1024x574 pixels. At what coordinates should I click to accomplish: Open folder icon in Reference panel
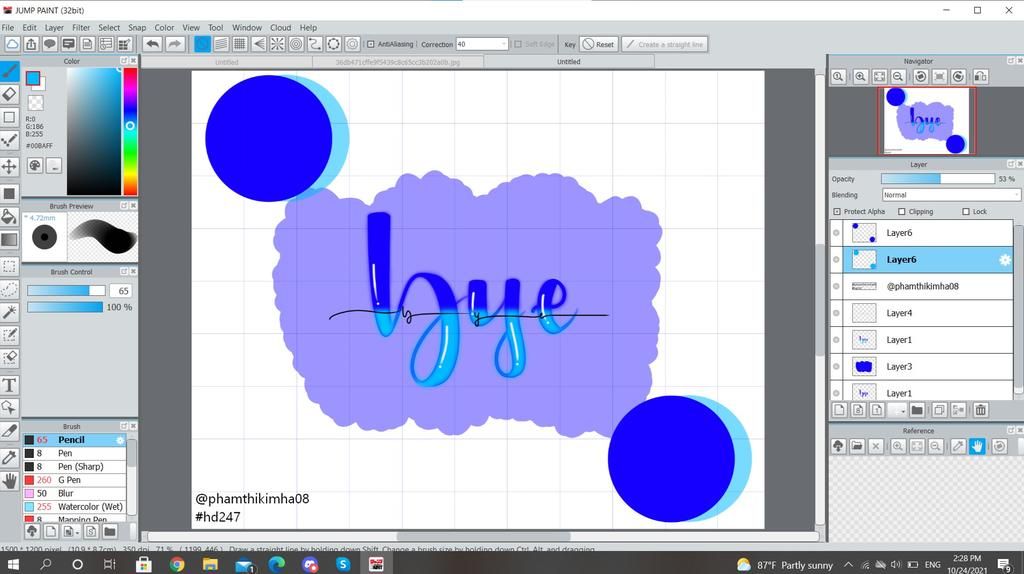pos(857,446)
